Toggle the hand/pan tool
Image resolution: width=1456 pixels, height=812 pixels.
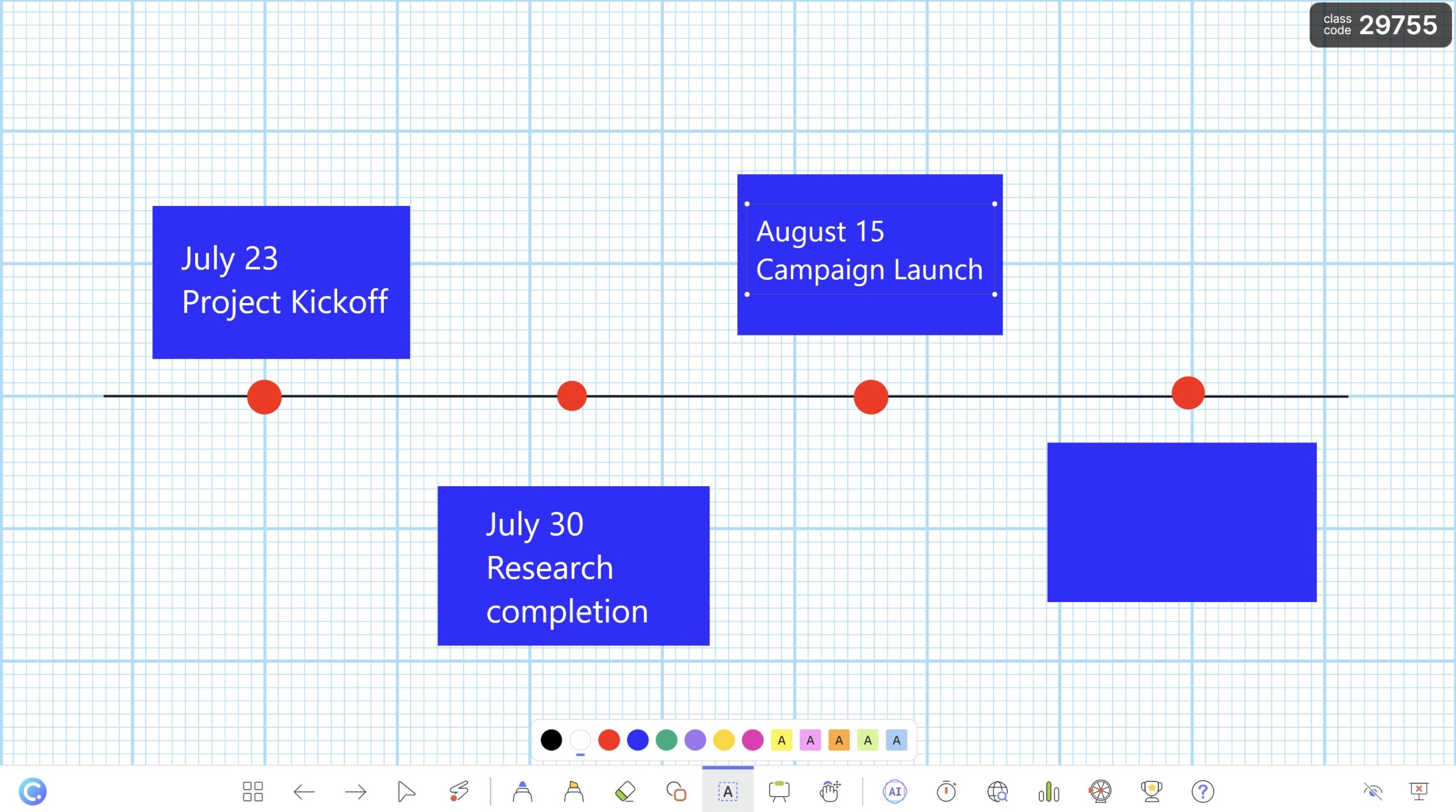[x=830, y=790]
